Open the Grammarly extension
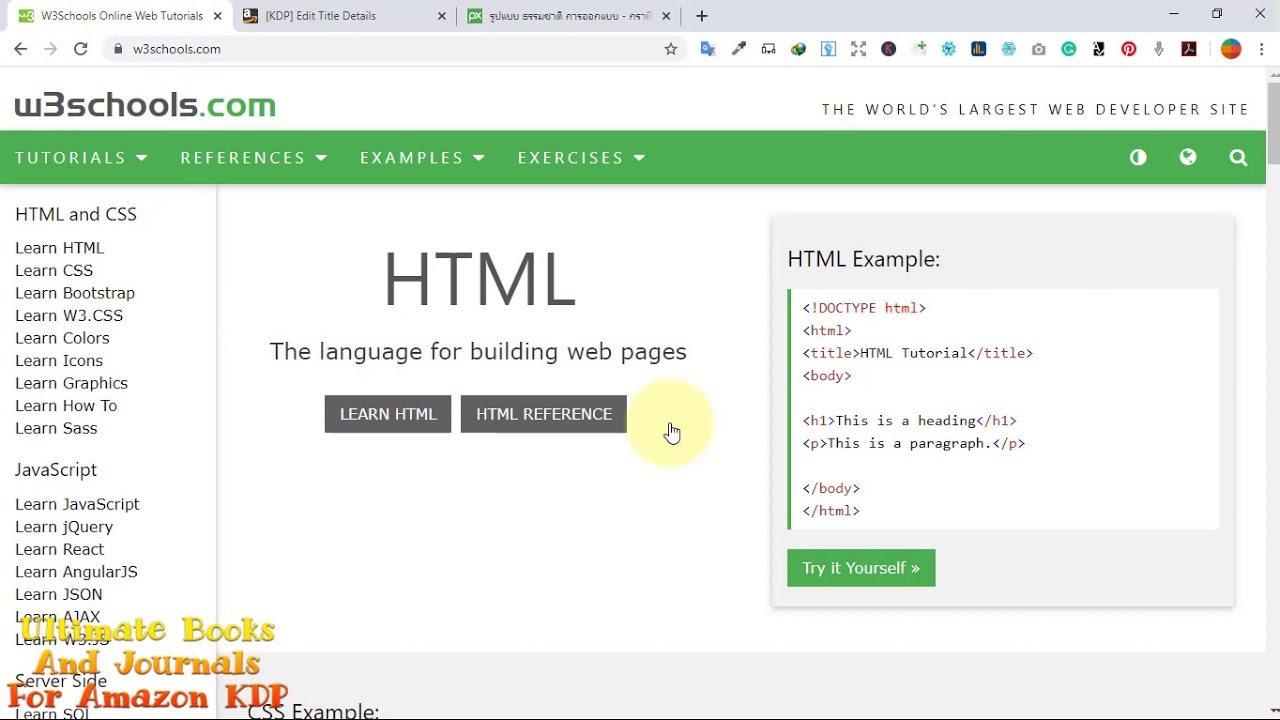The image size is (1280, 720). pos(1069,49)
